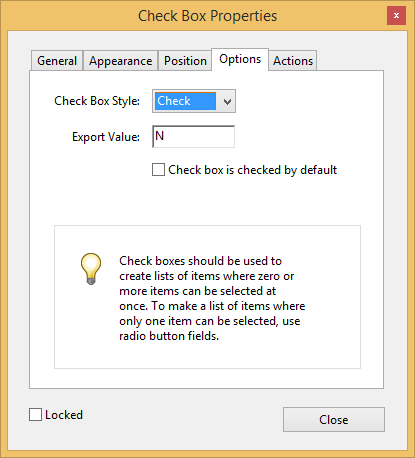Enable the checked by default checkbox

[158, 169]
